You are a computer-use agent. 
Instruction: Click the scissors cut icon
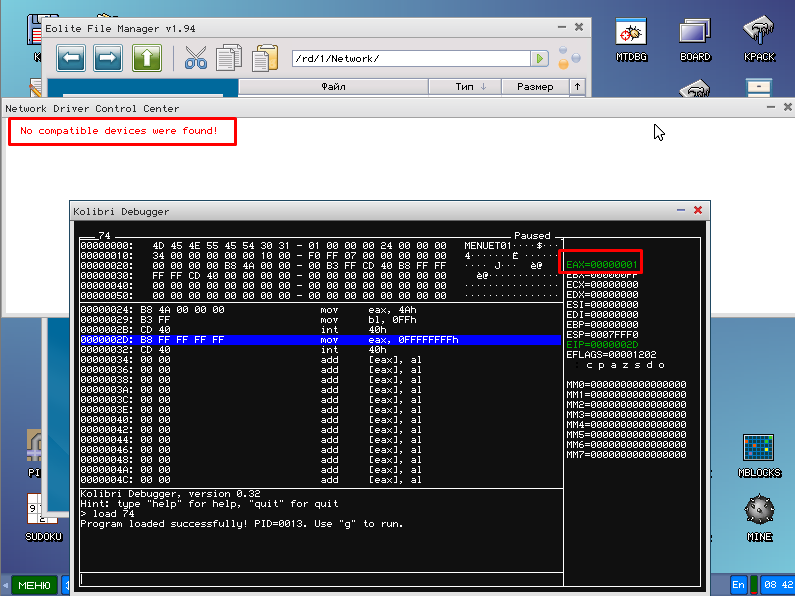click(196, 58)
